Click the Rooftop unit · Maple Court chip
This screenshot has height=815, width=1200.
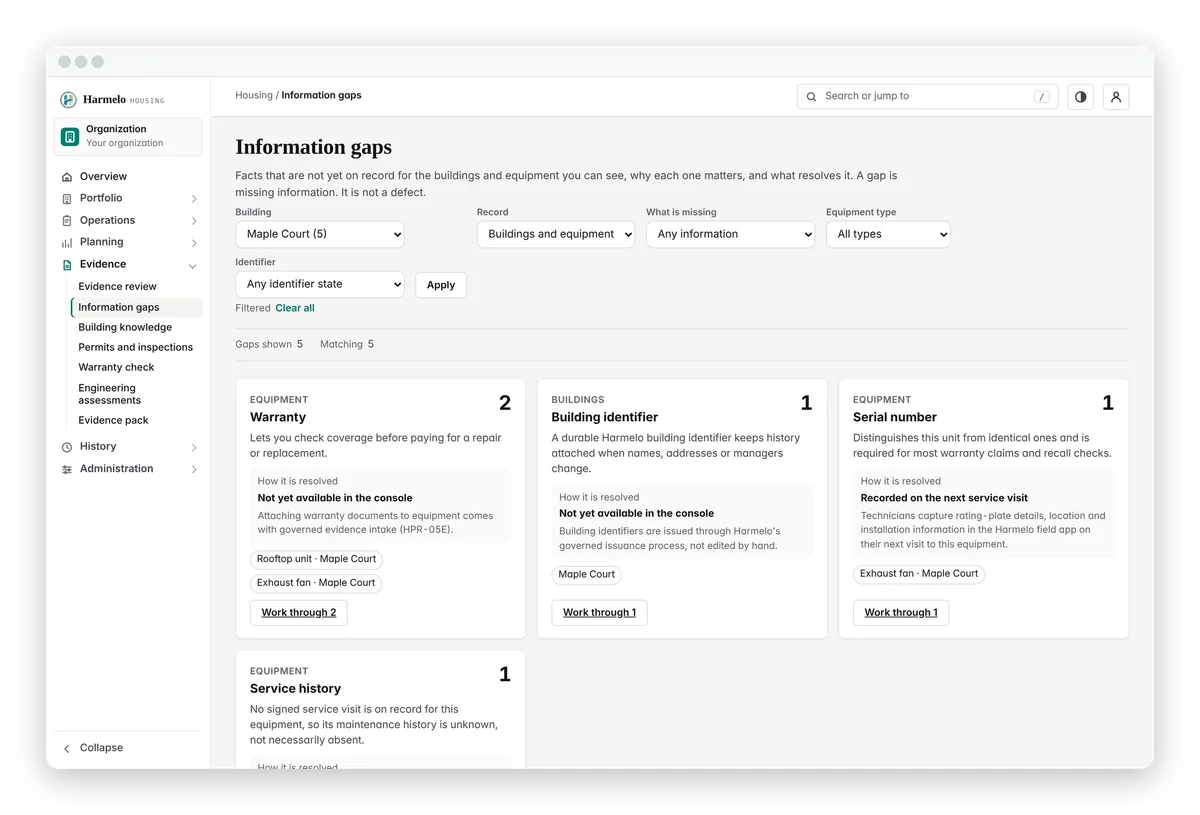tap(317, 559)
